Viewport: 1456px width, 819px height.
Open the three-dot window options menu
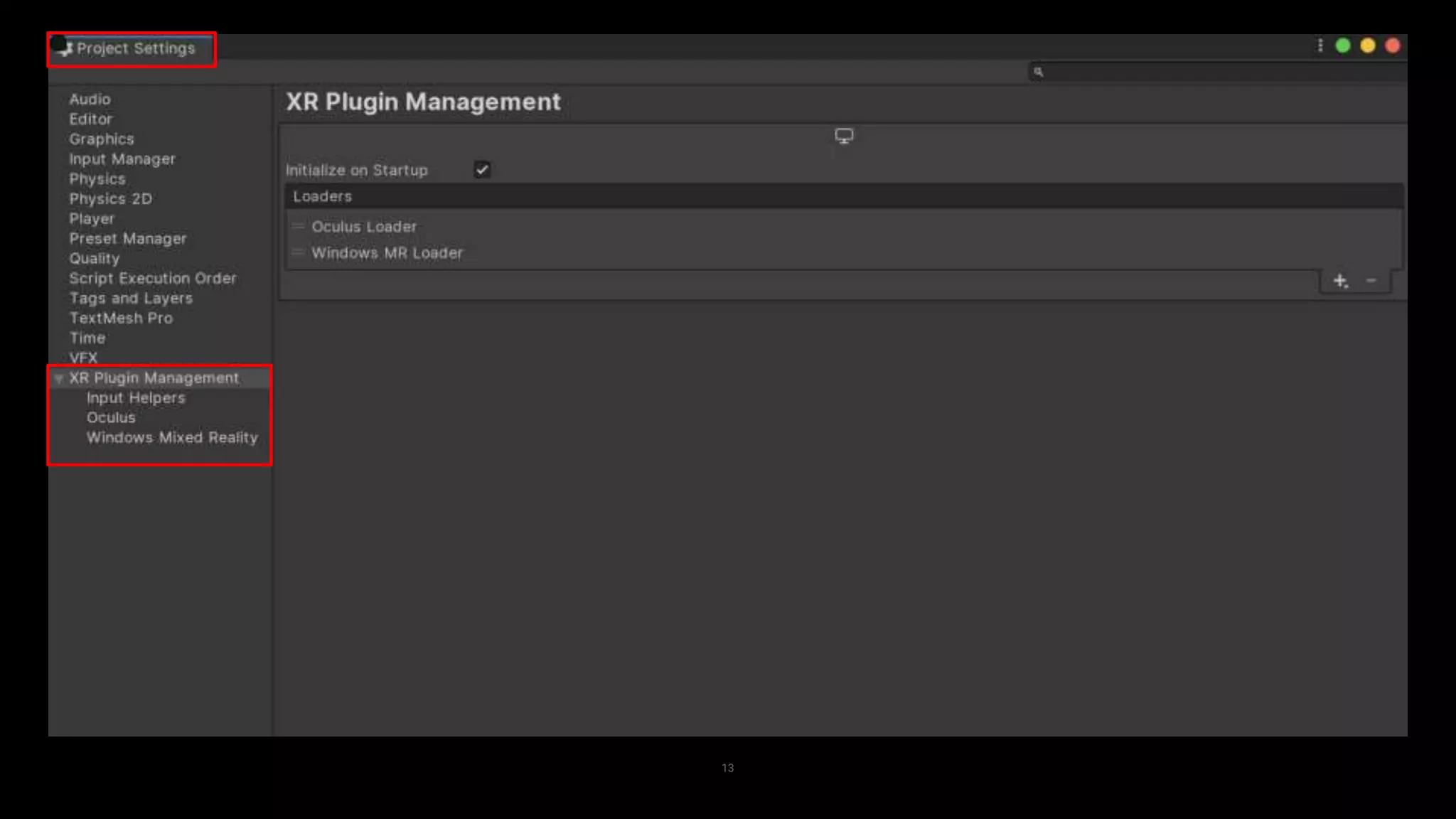click(x=1320, y=46)
